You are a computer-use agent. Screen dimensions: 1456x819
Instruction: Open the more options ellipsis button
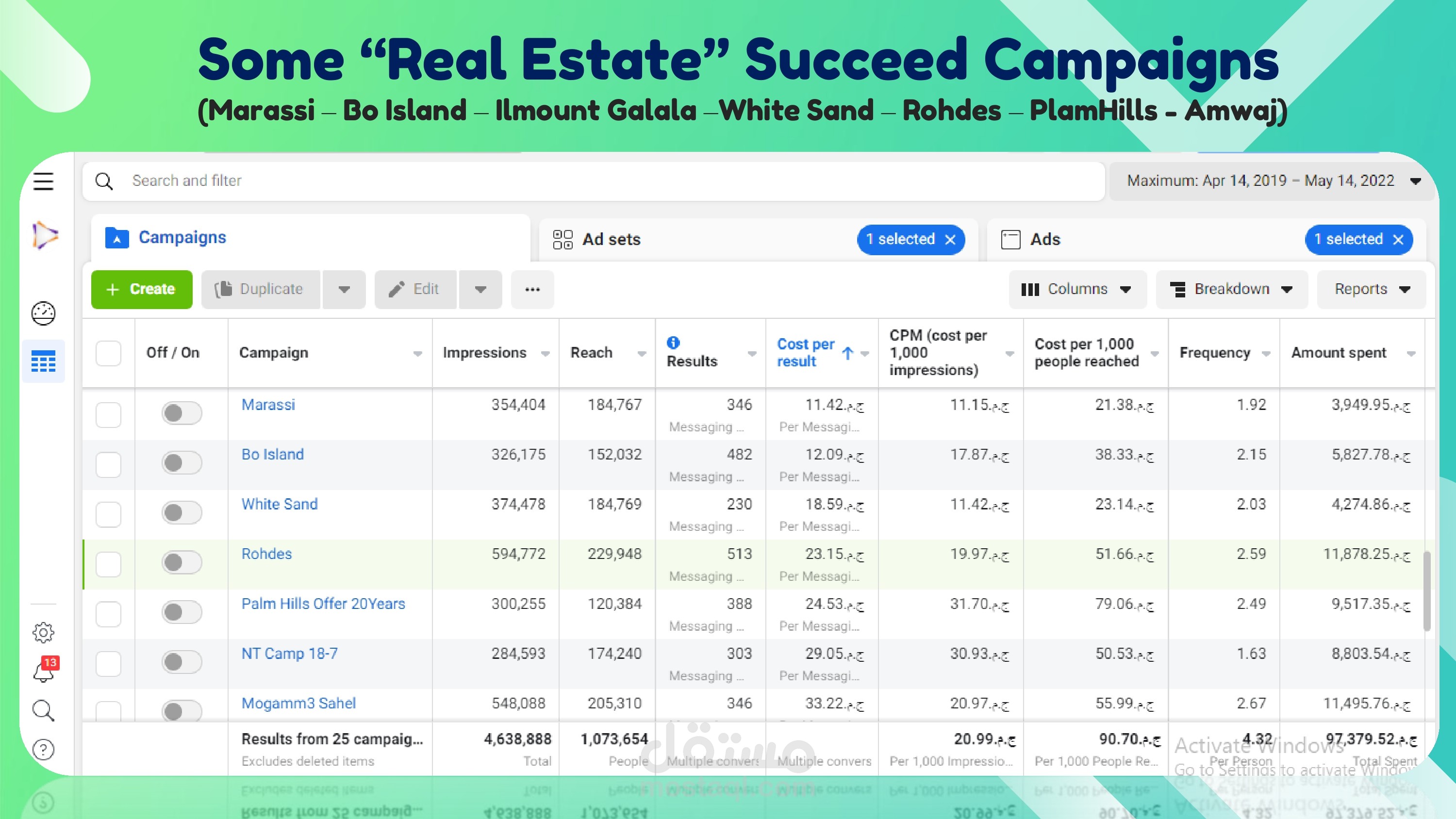(x=532, y=289)
